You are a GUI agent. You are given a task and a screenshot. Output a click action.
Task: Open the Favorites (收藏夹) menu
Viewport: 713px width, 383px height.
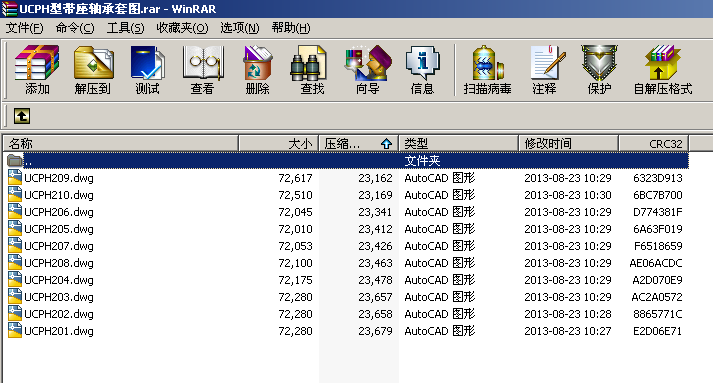pos(182,28)
